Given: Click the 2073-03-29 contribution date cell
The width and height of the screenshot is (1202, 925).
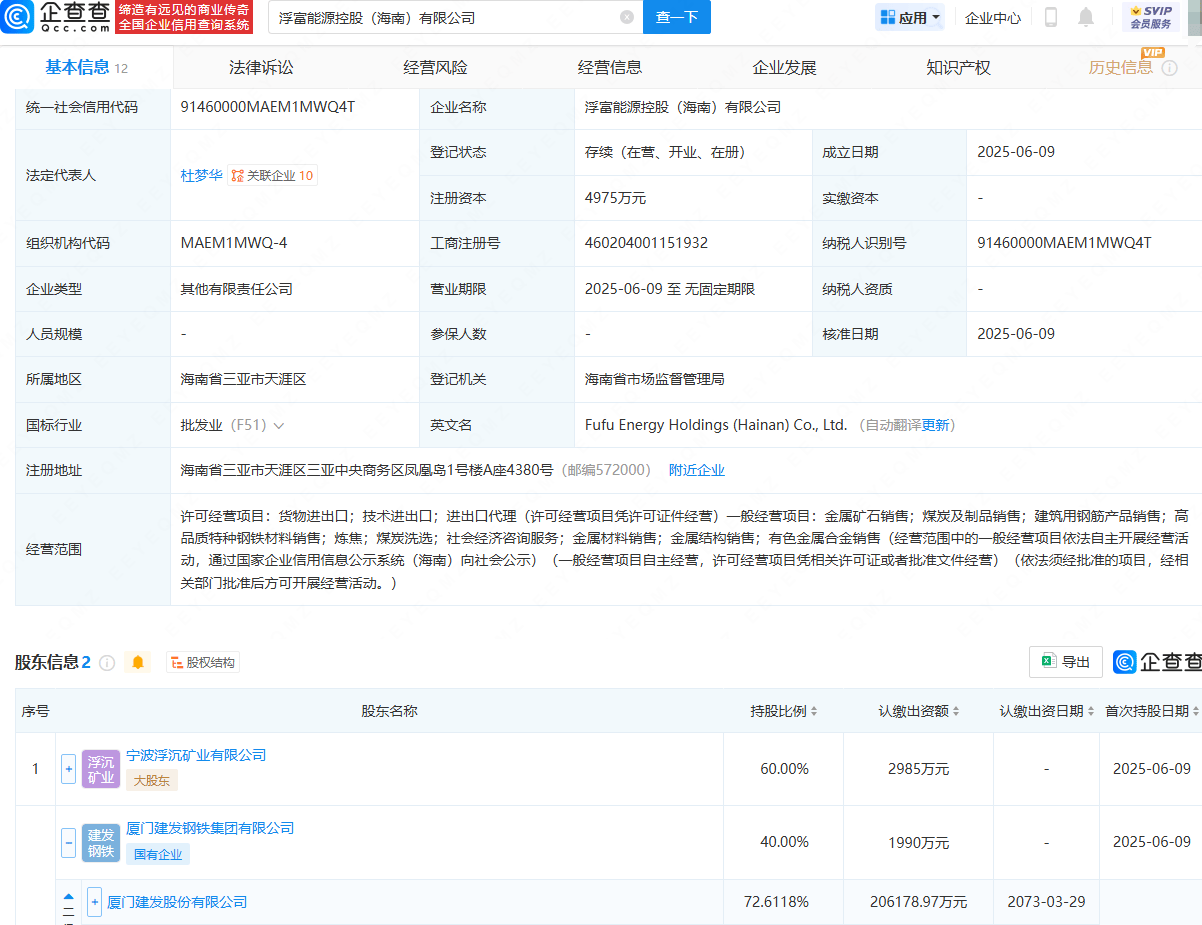Looking at the screenshot, I should point(1047,902).
